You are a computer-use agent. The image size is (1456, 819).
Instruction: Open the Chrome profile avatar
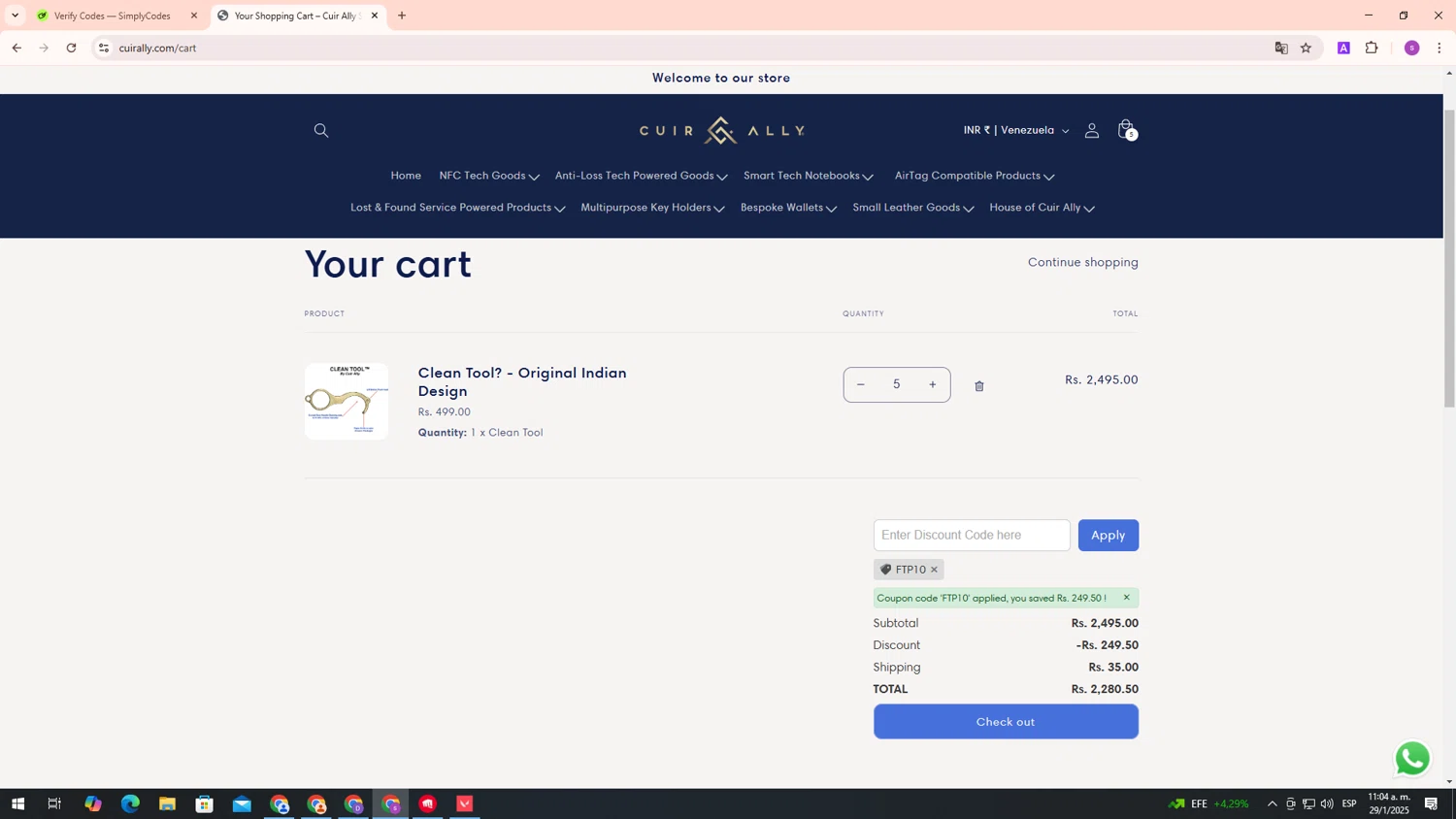coord(1412,48)
